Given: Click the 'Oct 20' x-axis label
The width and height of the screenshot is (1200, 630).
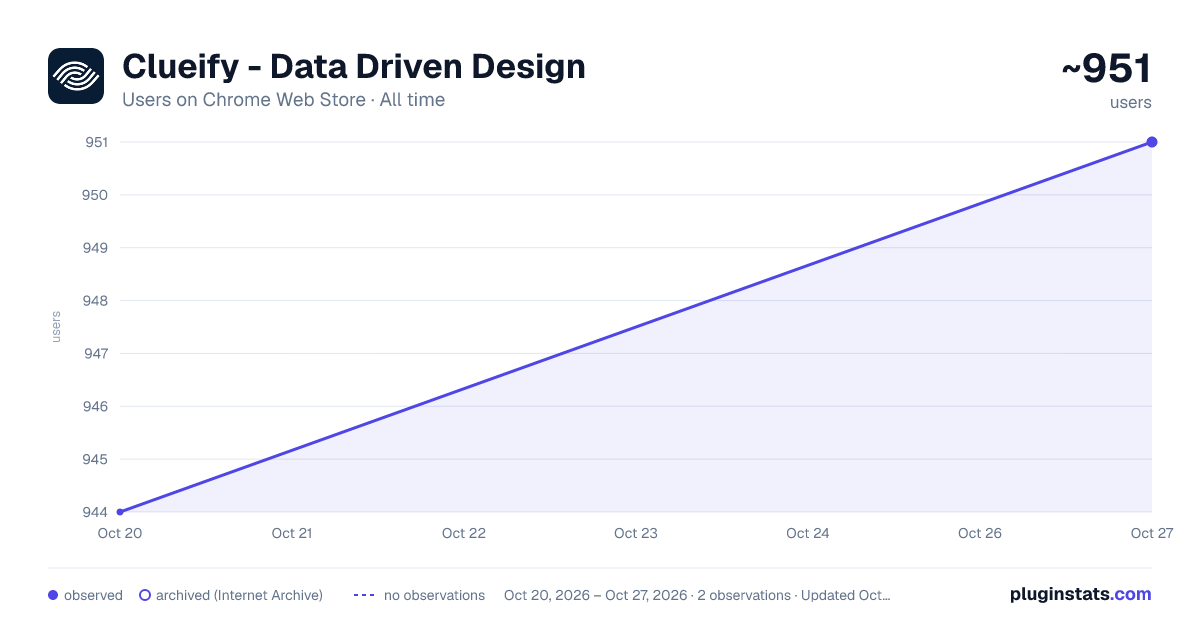Looking at the screenshot, I should point(120,533).
